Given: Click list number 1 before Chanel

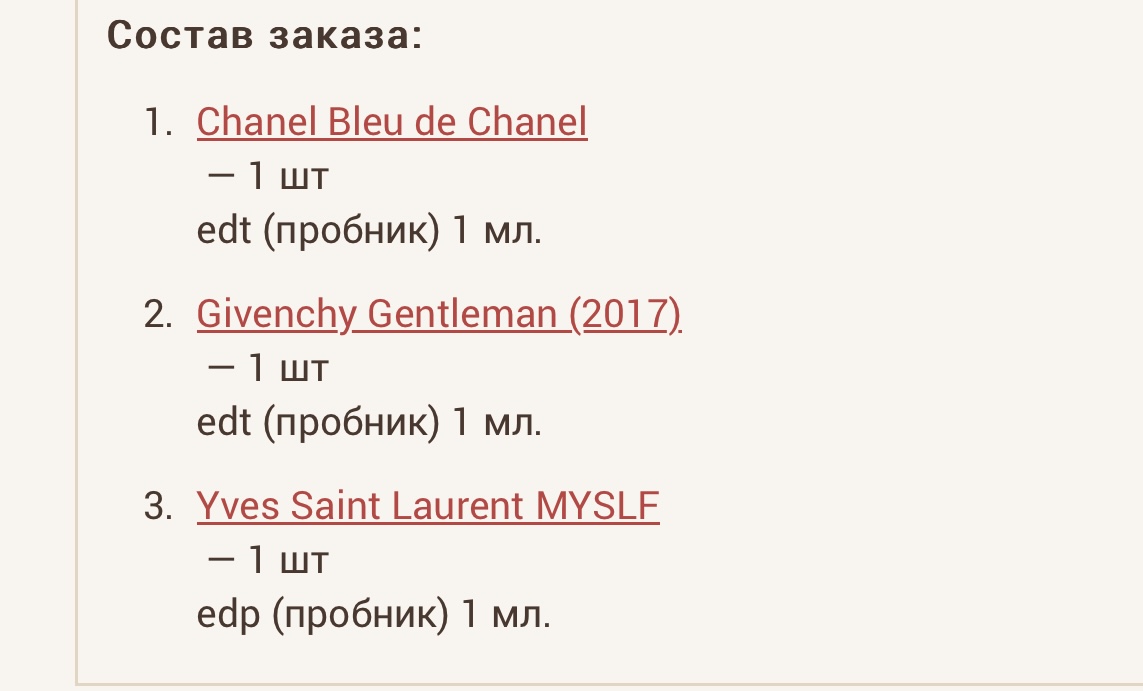Looking at the screenshot, I should point(159,123).
